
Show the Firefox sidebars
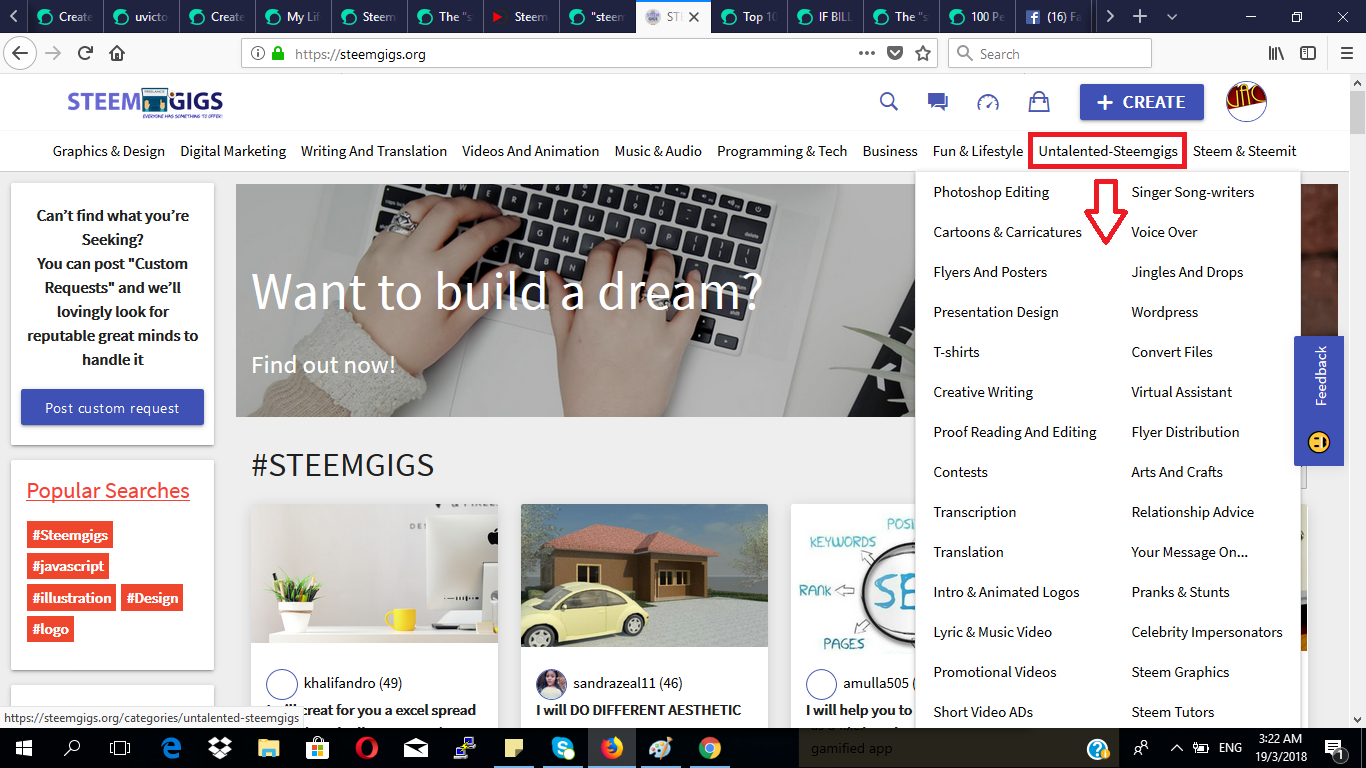tap(1308, 53)
